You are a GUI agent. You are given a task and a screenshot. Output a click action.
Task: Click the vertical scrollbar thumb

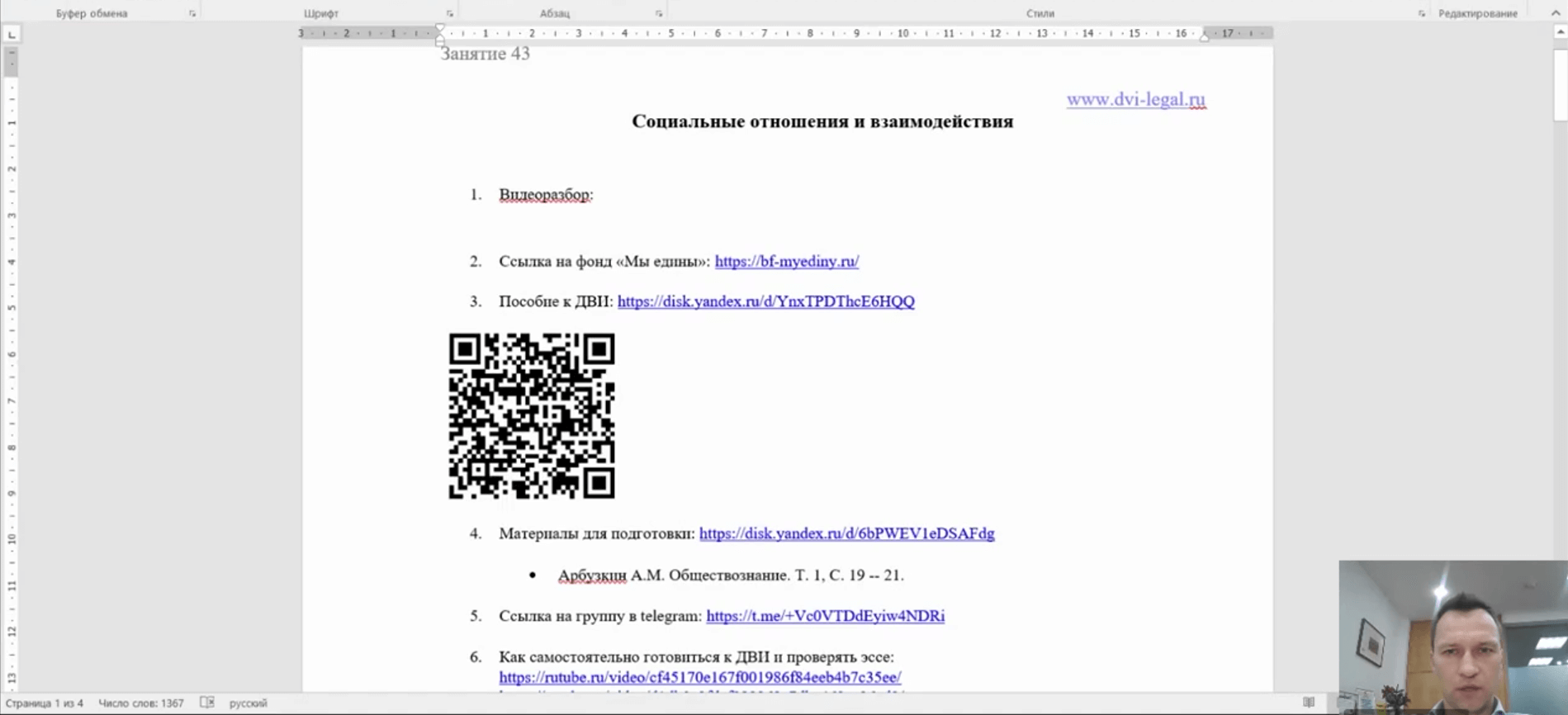pyautogui.click(x=1560, y=84)
